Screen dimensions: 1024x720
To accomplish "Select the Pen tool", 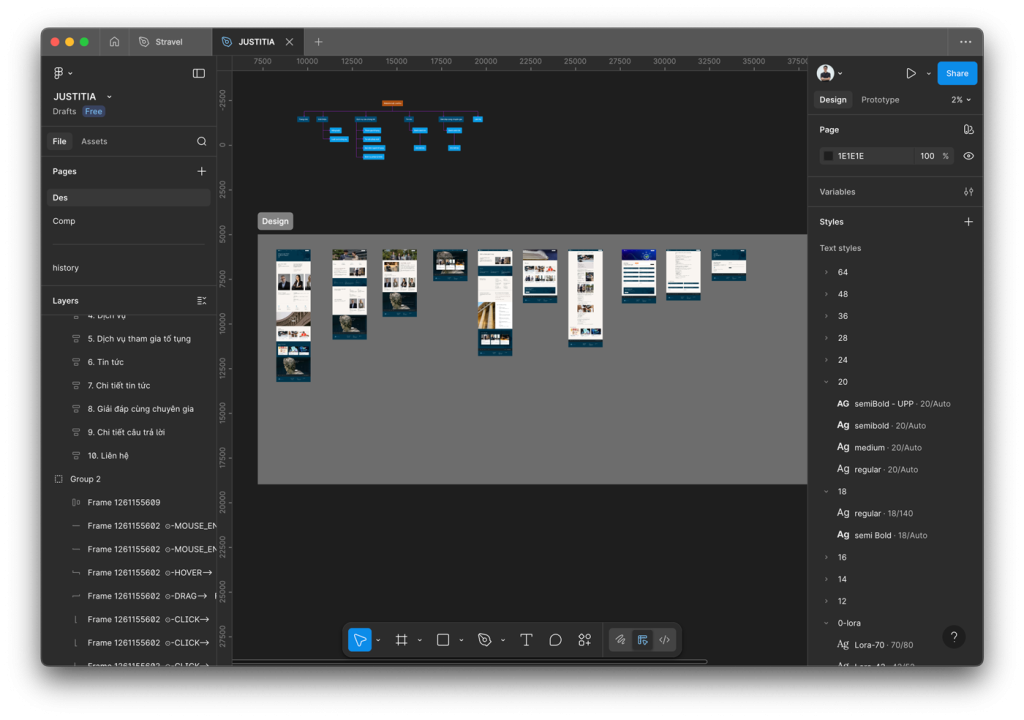I will pos(485,640).
